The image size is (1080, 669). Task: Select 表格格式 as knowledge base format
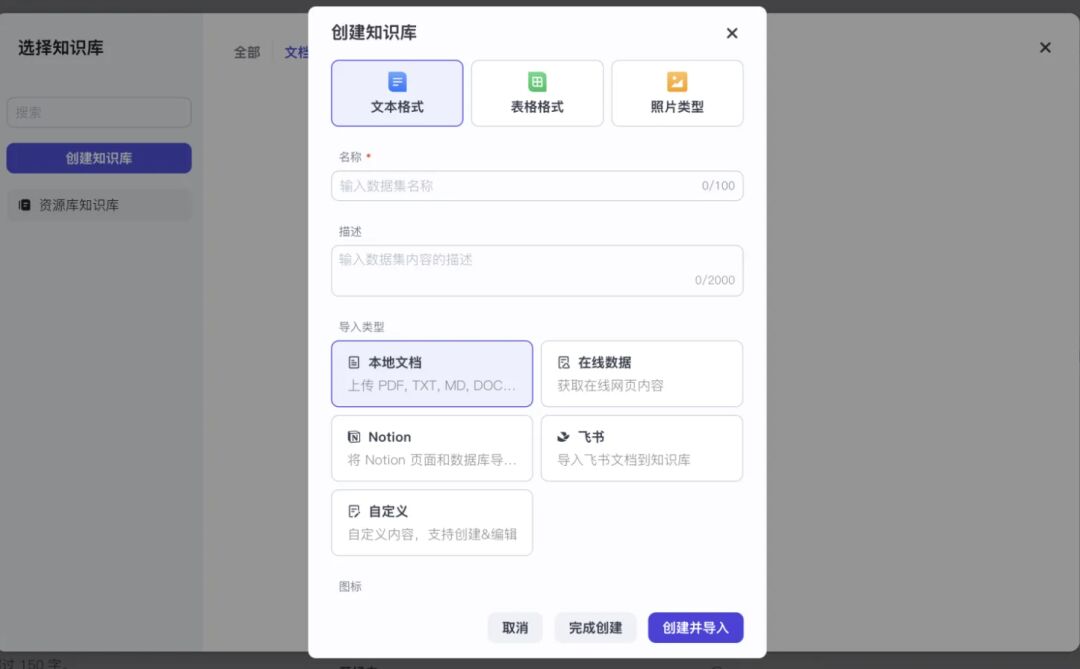pos(537,94)
